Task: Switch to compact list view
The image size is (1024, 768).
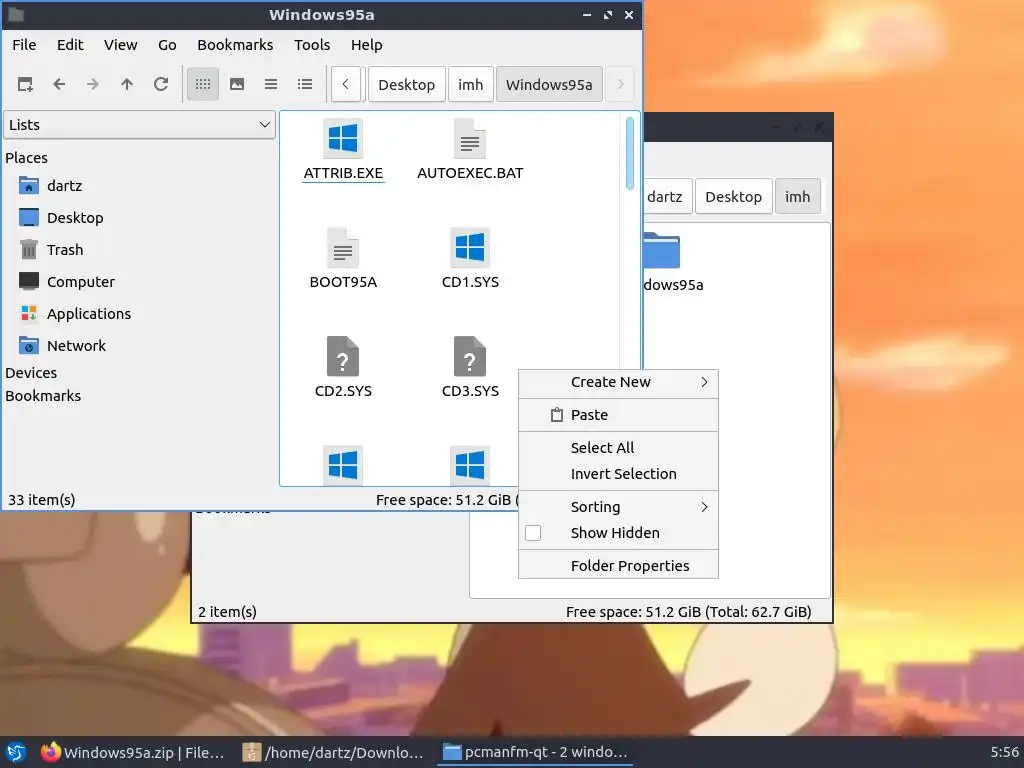Action: point(271,84)
